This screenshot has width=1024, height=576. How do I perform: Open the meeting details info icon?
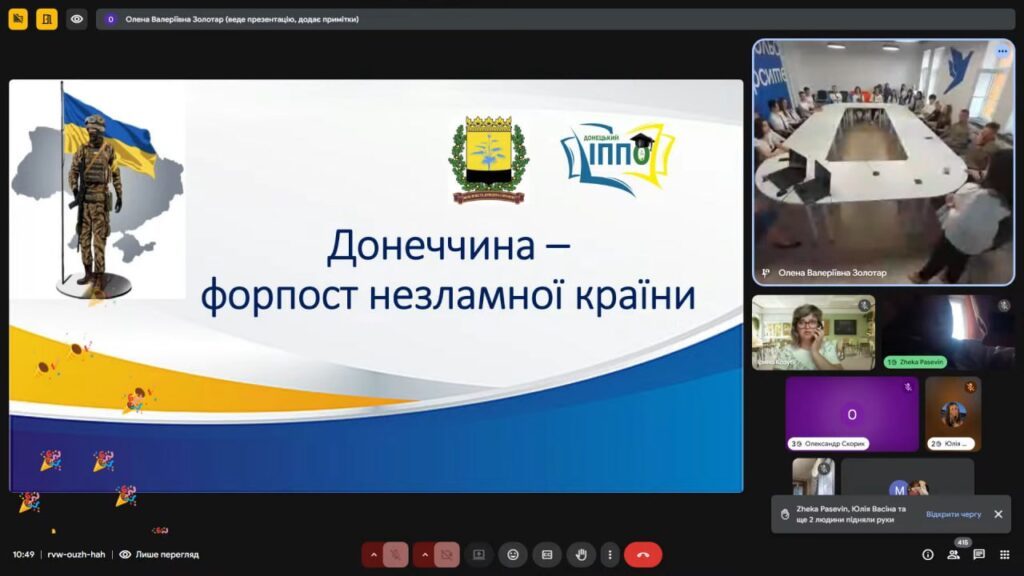[928, 555]
